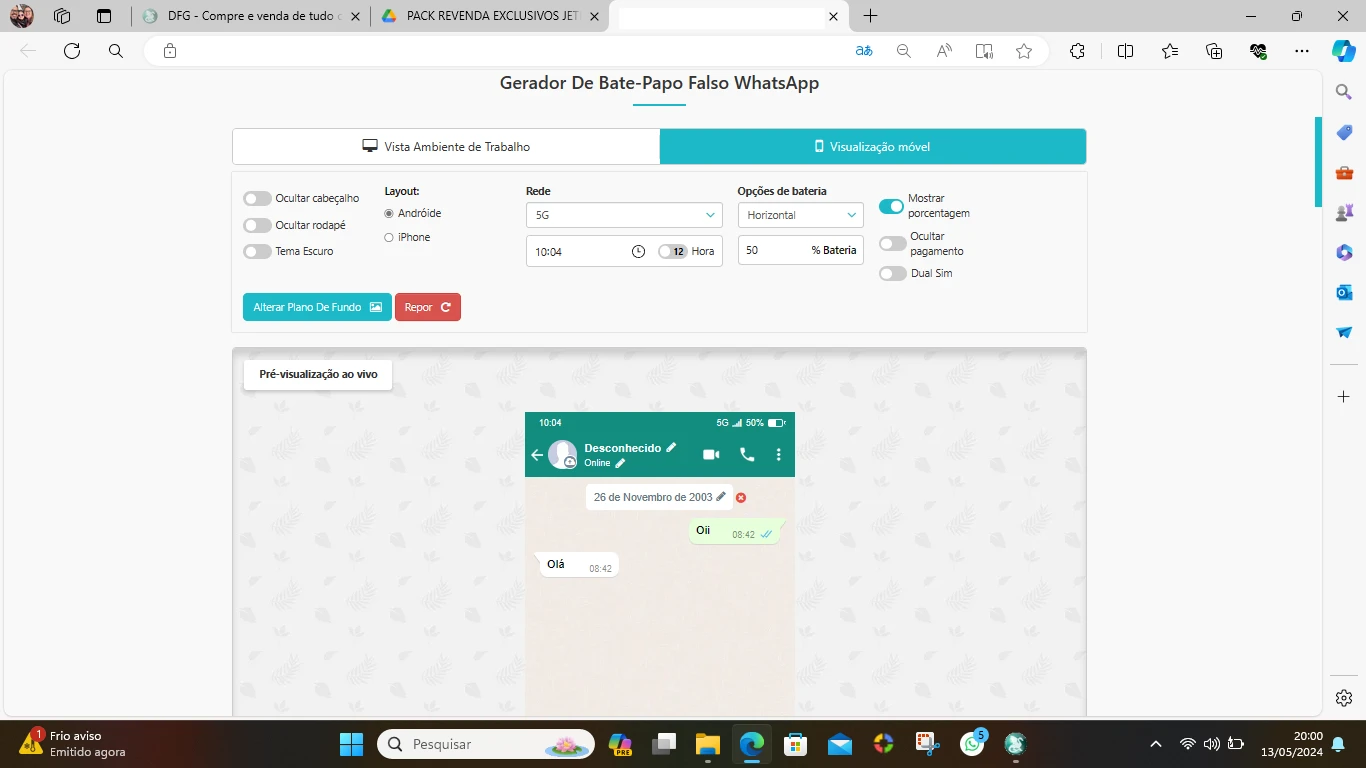Click the clock icon in time field

point(638,252)
